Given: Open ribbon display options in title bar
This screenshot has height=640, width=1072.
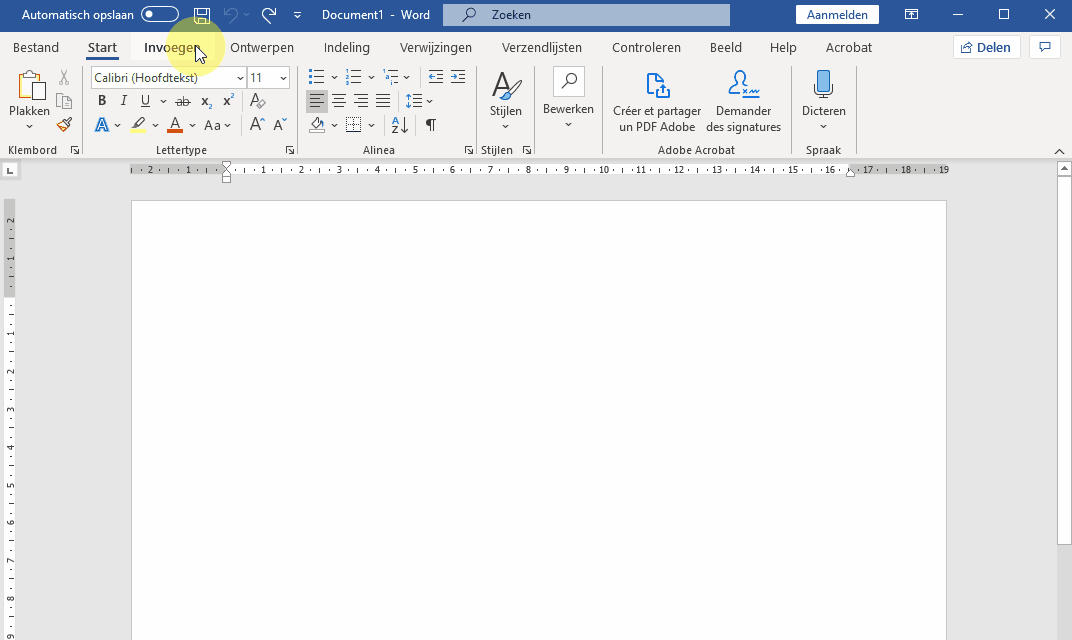Looking at the screenshot, I should pos(911,14).
